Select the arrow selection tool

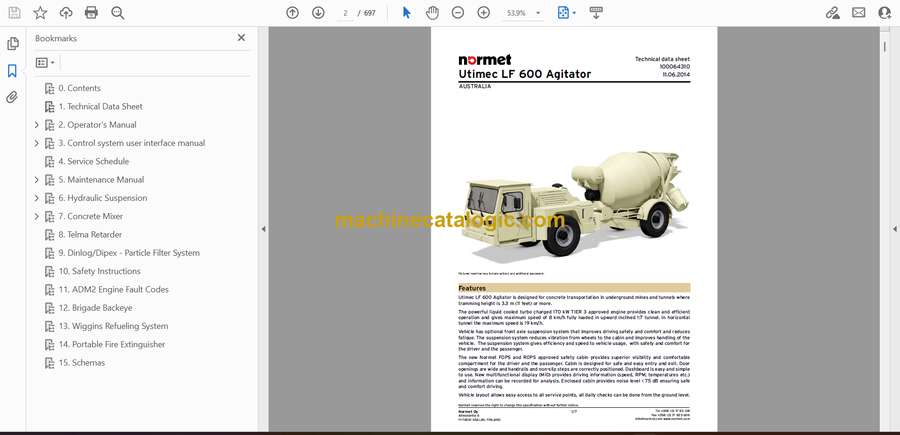click(406, 13)
